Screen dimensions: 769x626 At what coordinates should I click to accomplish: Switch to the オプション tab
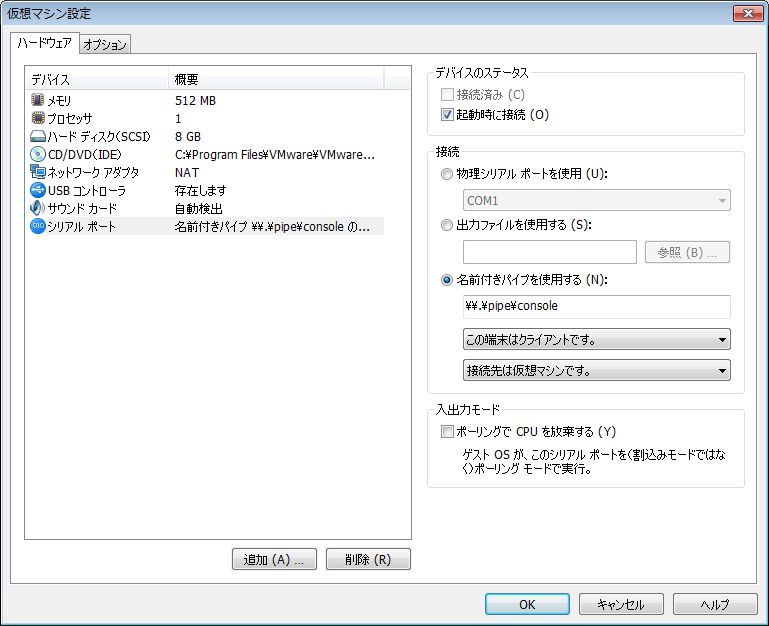tap(105, 45)
